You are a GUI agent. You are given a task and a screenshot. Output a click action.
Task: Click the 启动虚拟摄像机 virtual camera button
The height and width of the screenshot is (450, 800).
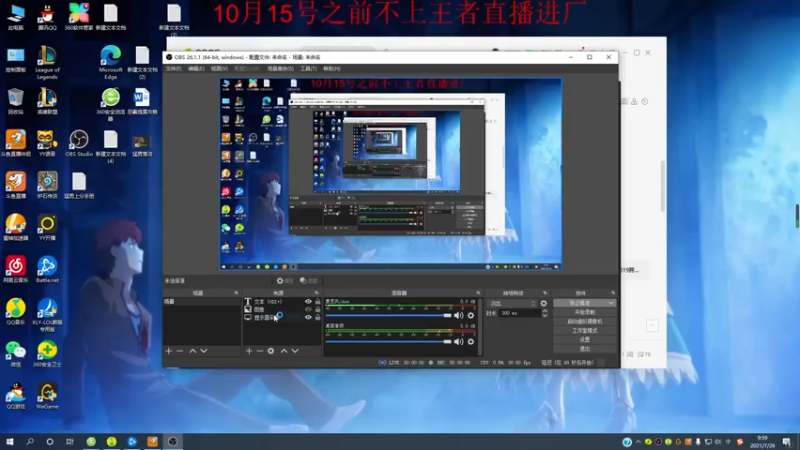click(585, 321)
